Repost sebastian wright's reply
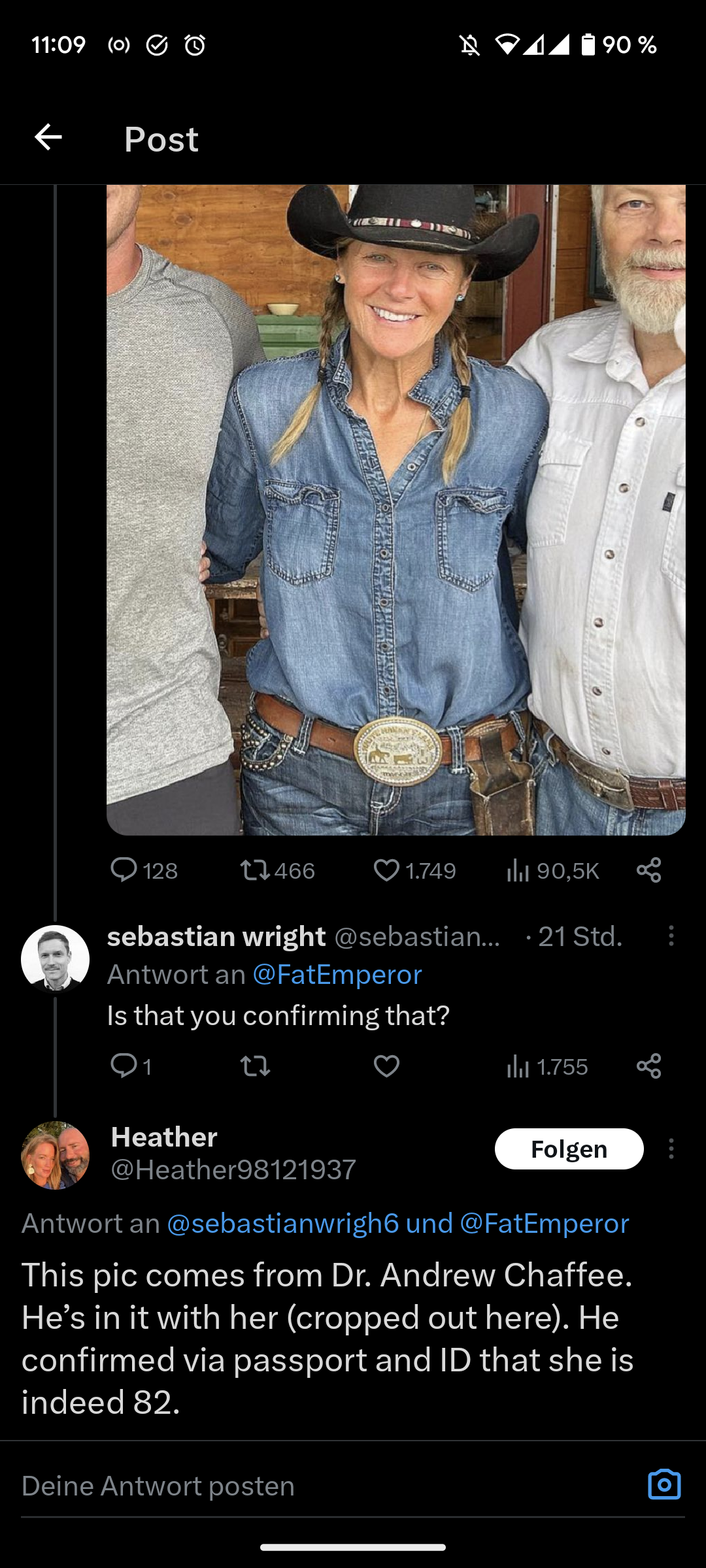The height and width of the screenshot is (1568, 706). 255,1066
